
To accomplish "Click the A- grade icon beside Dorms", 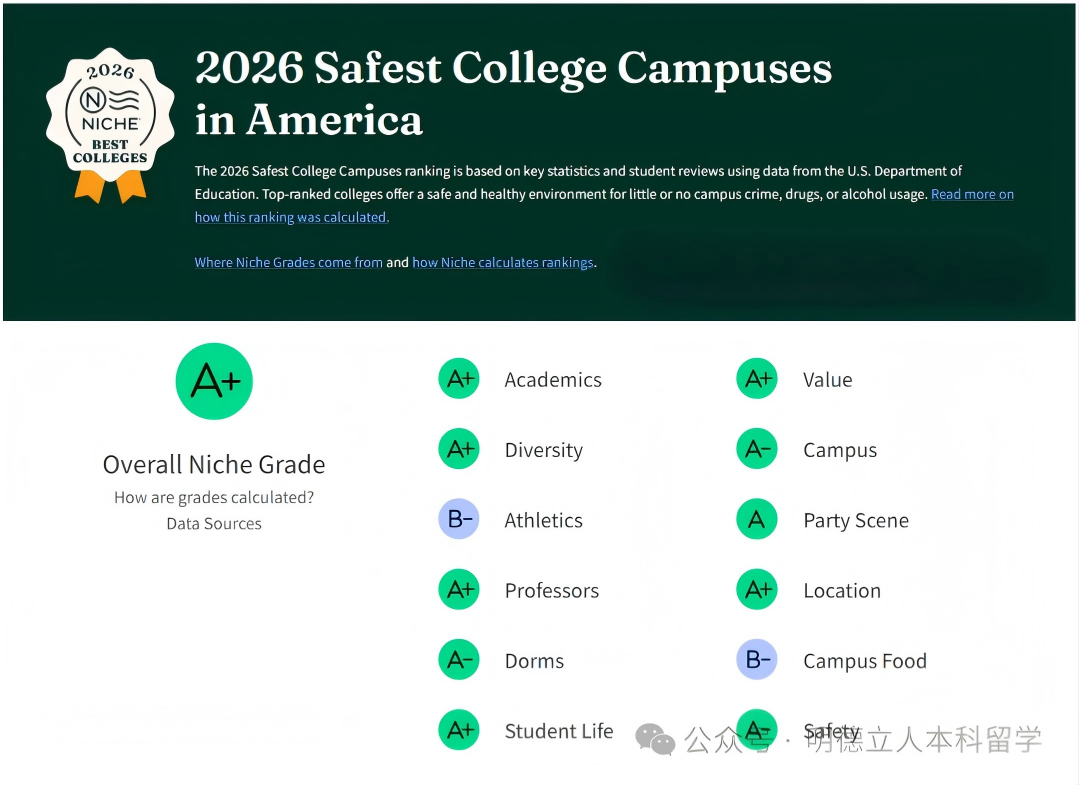I will click(459, 660).
